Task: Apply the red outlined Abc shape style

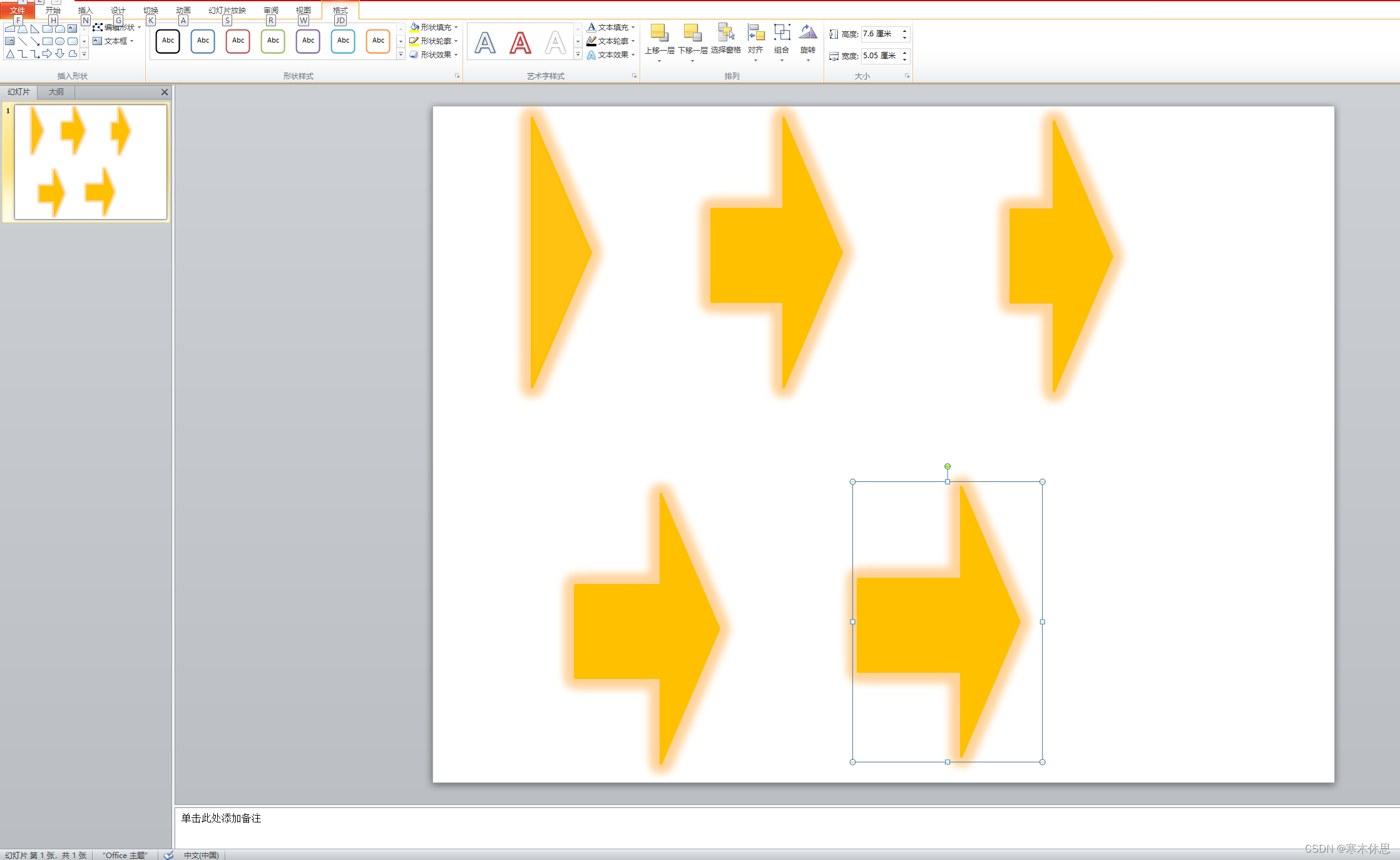Action: [238, 41]
